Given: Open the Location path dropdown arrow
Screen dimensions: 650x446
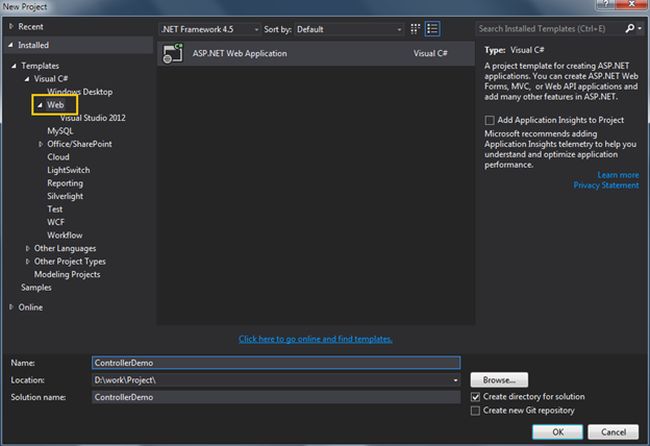Looking at the screenshot, I should tap(455, 380).
